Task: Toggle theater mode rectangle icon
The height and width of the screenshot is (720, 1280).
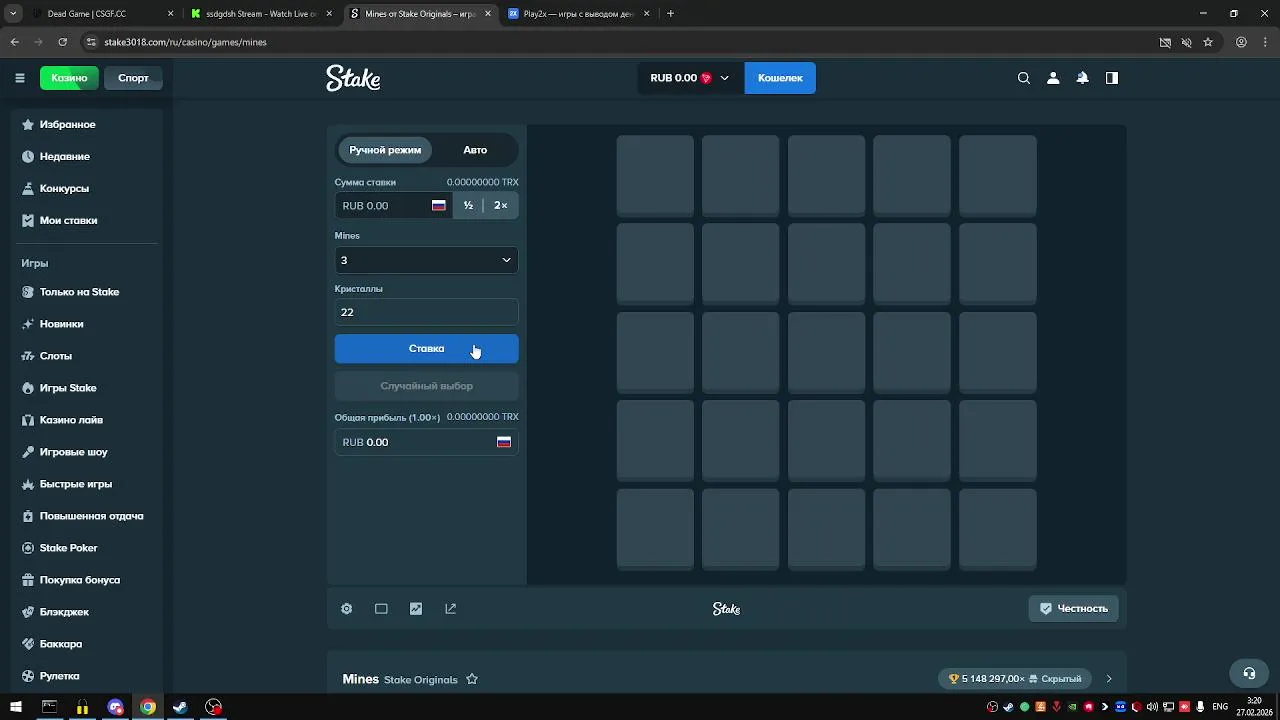Action: 381,609
